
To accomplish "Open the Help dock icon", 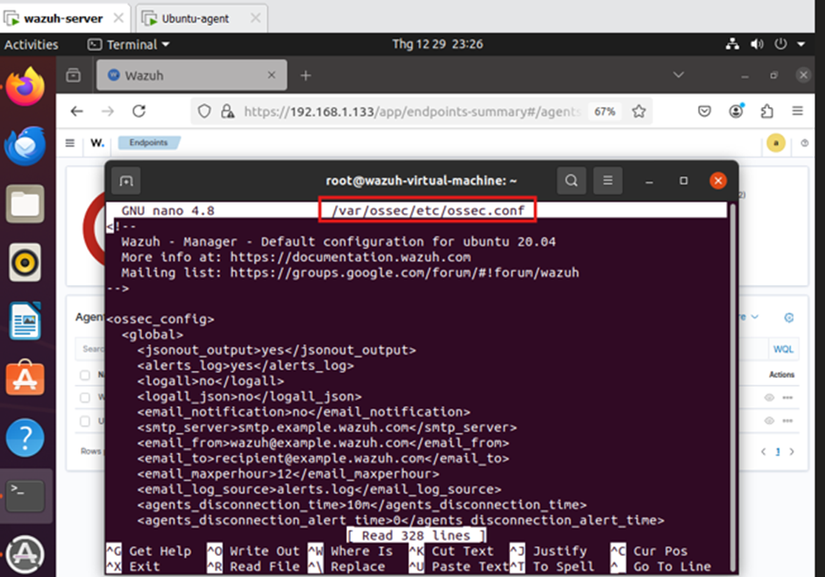I will (x=25, y=438).
